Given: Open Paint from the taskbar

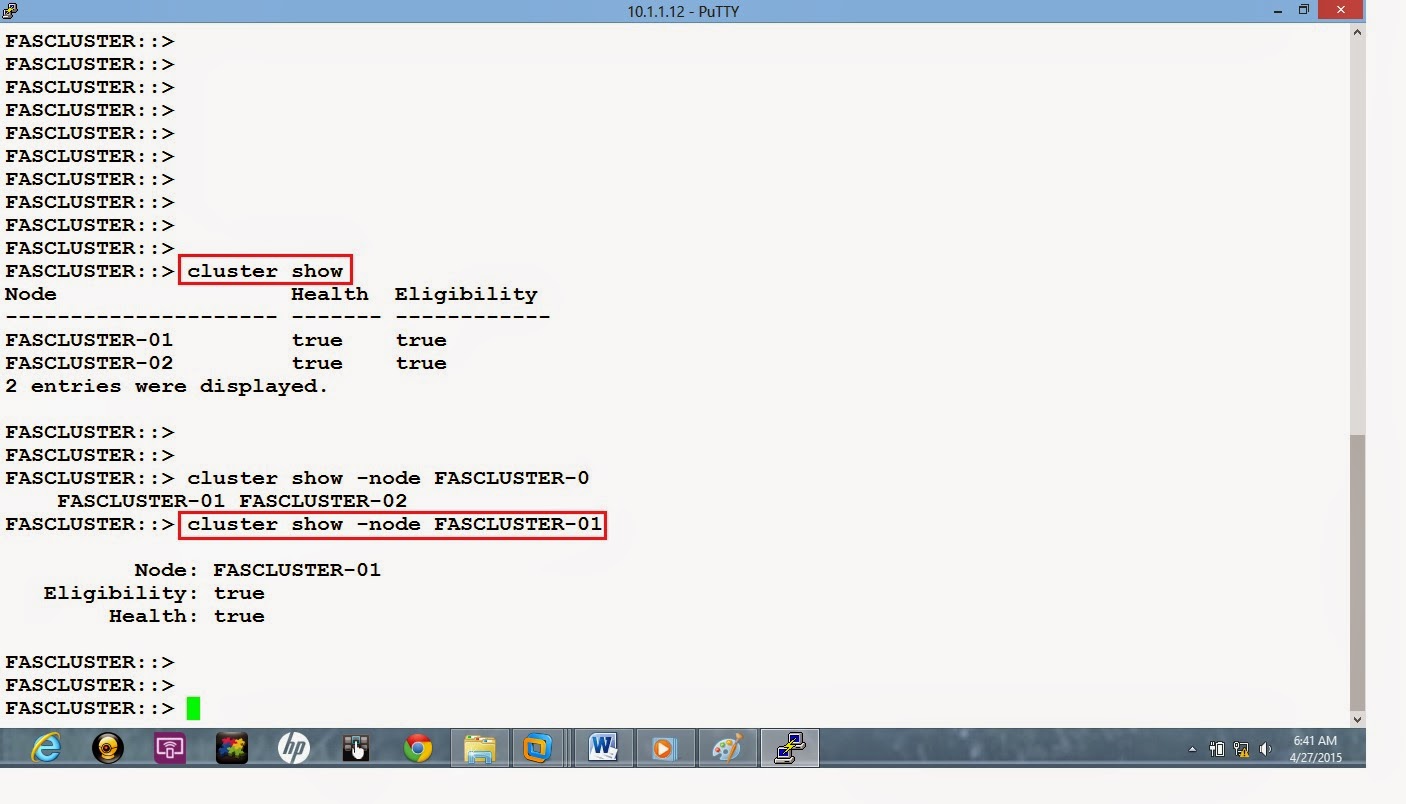Looking at the screenshot, I should [x=727, y=747].
